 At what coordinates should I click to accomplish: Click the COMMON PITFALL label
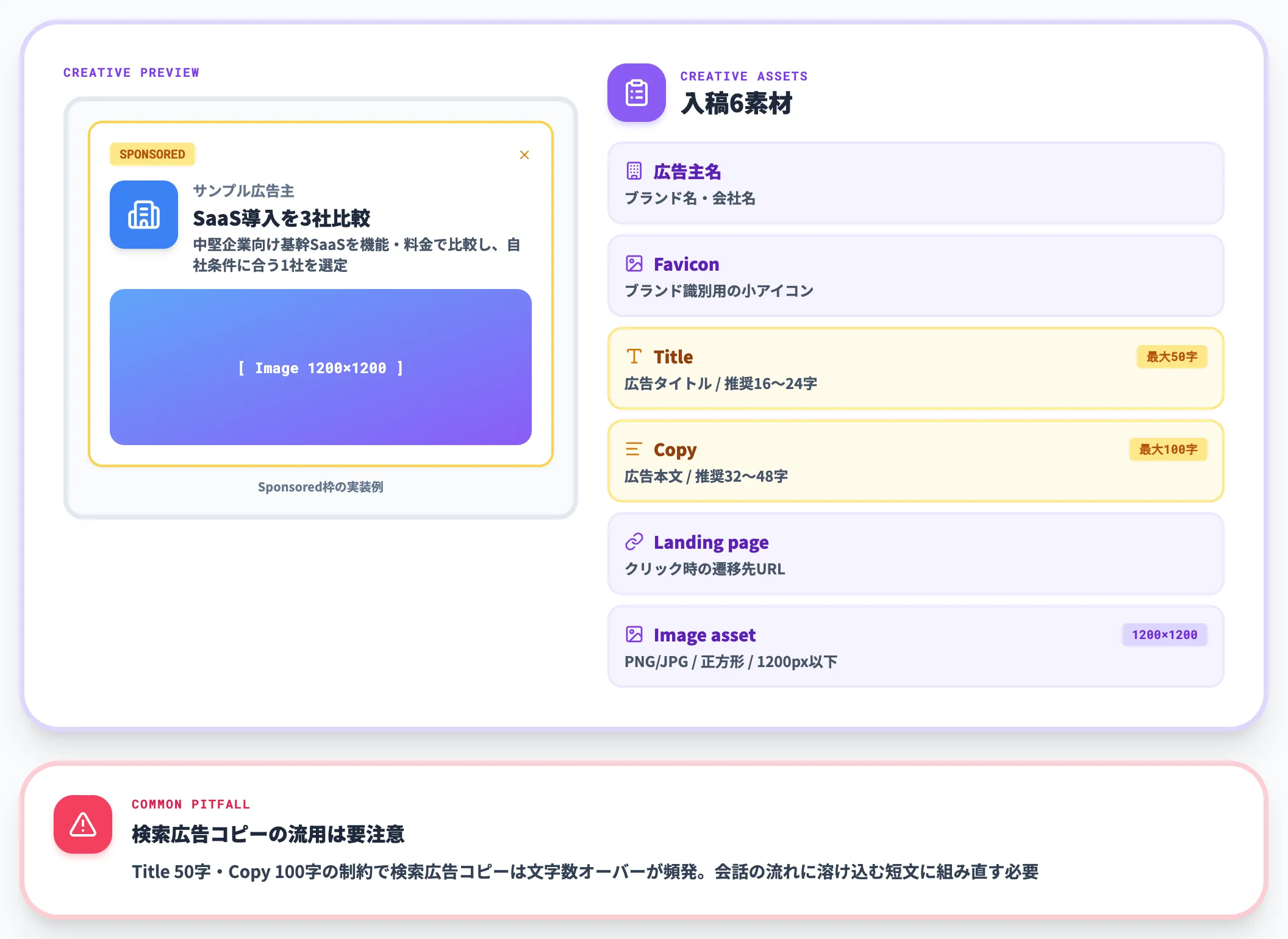point(191,804)
